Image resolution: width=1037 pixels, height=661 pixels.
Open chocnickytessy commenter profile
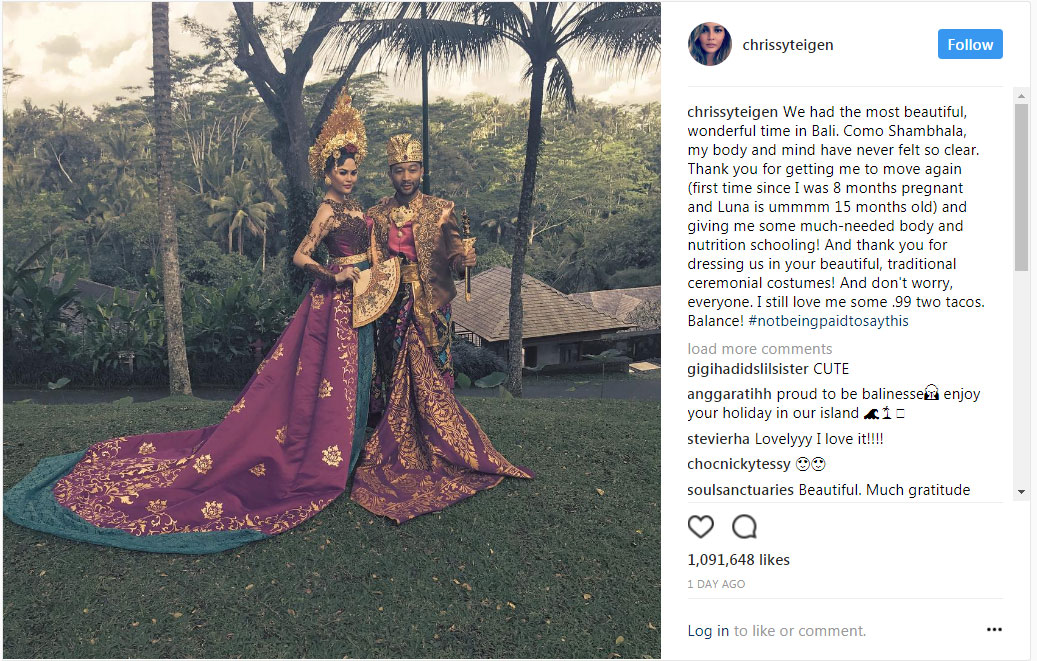click(x=739, y=464)
